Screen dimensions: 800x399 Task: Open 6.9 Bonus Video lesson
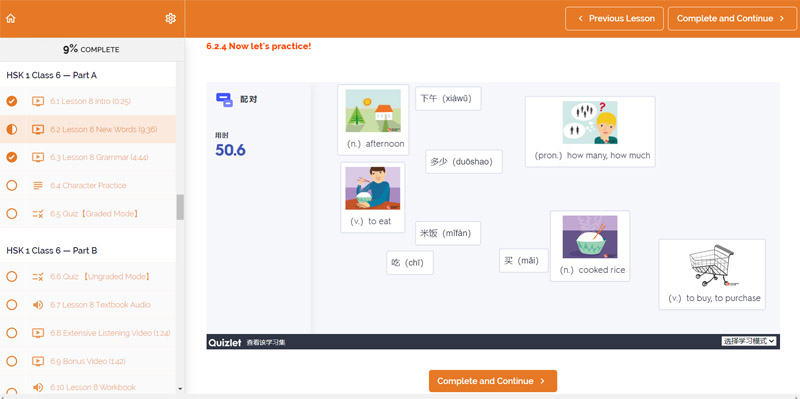[88, 361]
